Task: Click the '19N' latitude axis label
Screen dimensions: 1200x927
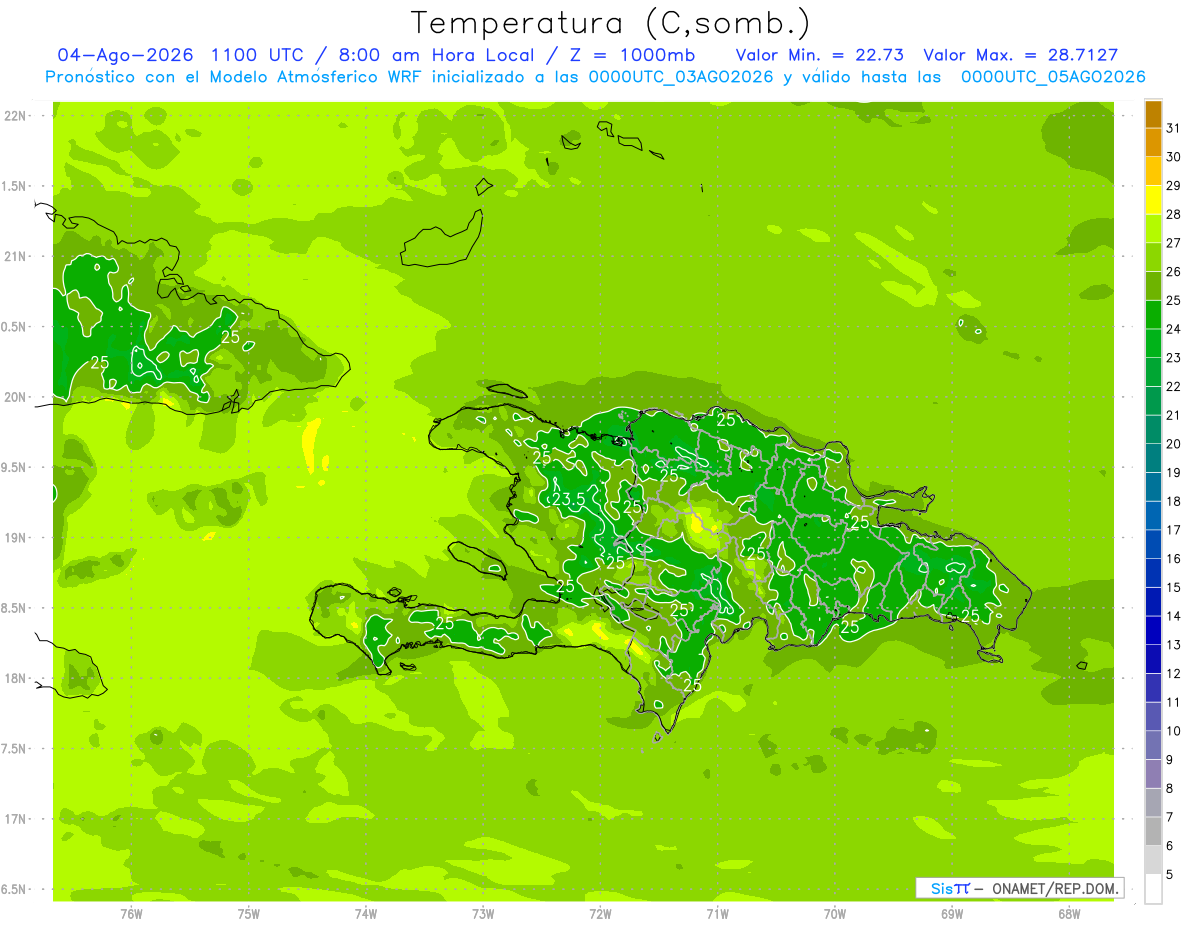Action: click(14, 538)
